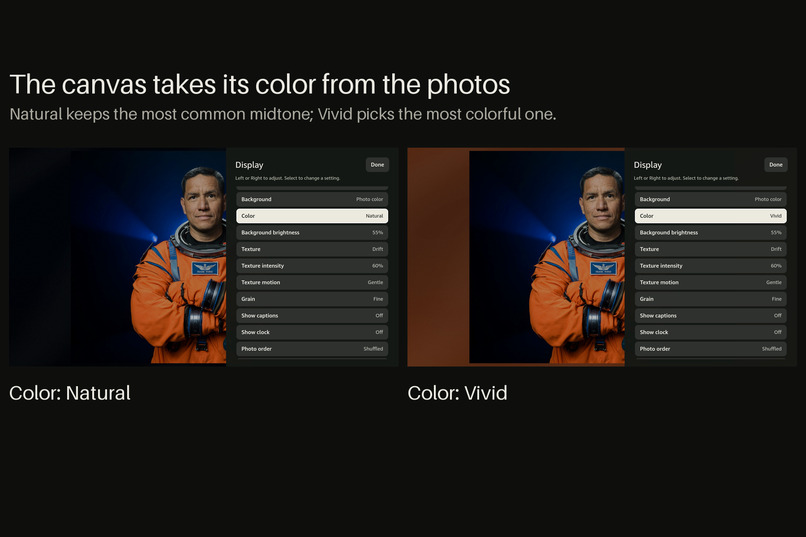The height and width of the screenshot is (537, 806).
Task: Click the subtitle starting "Natural keeps the most common midtone"
Action: pos(283,114)
